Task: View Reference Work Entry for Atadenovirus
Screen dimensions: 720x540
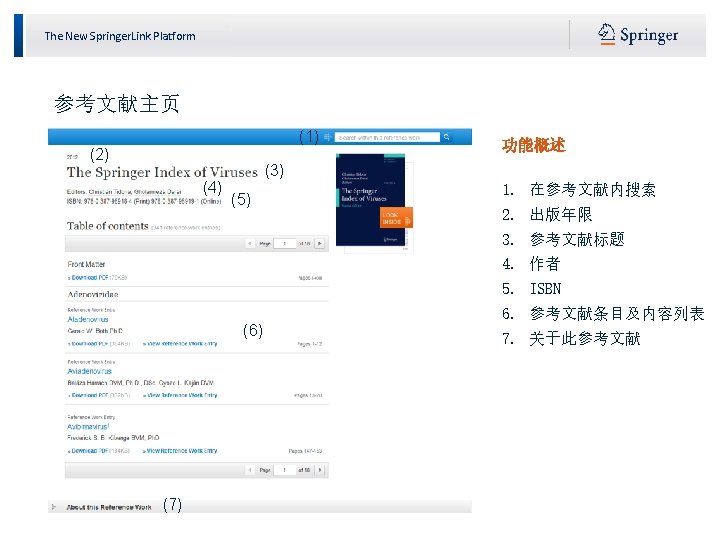Action: [180, 343]
